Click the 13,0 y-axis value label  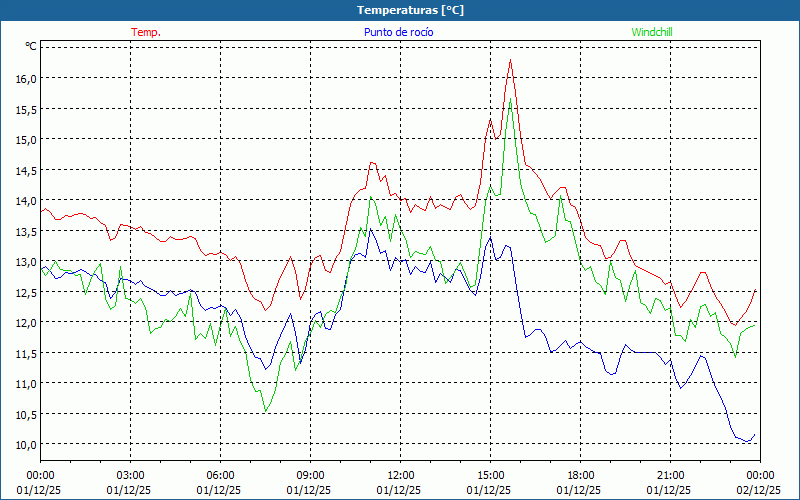click(x=25, y=261)
